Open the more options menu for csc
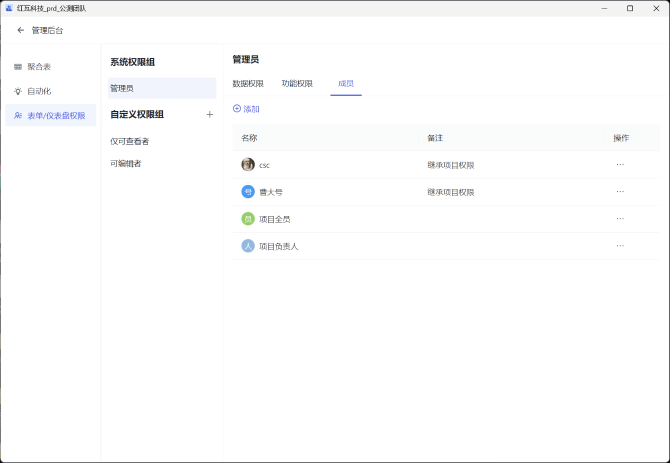 click(620, 165)
